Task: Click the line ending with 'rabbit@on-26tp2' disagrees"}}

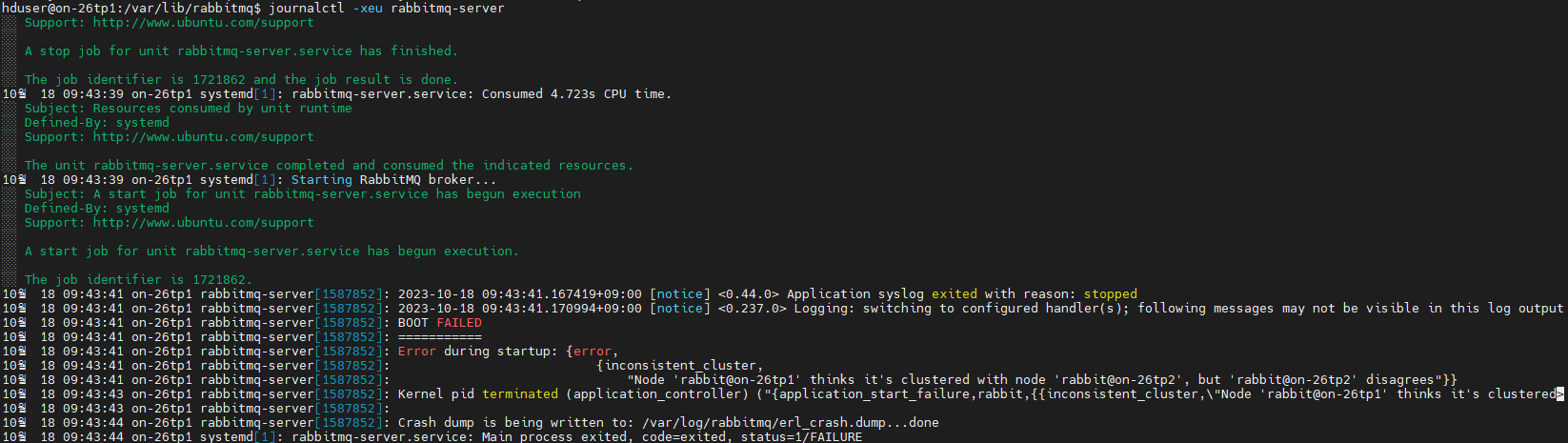Action: coord(1041,379)
